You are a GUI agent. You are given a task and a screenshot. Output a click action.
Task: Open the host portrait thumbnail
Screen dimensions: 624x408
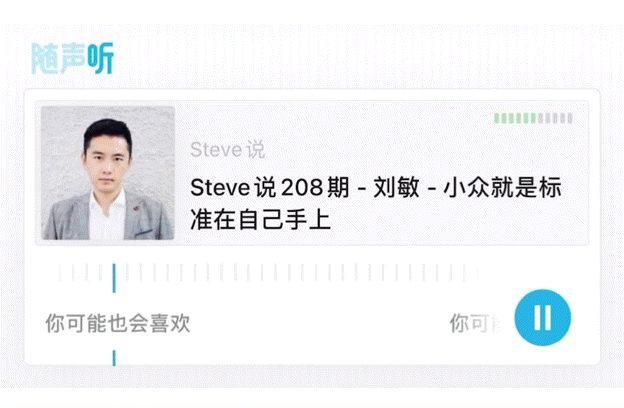point(108,173)
